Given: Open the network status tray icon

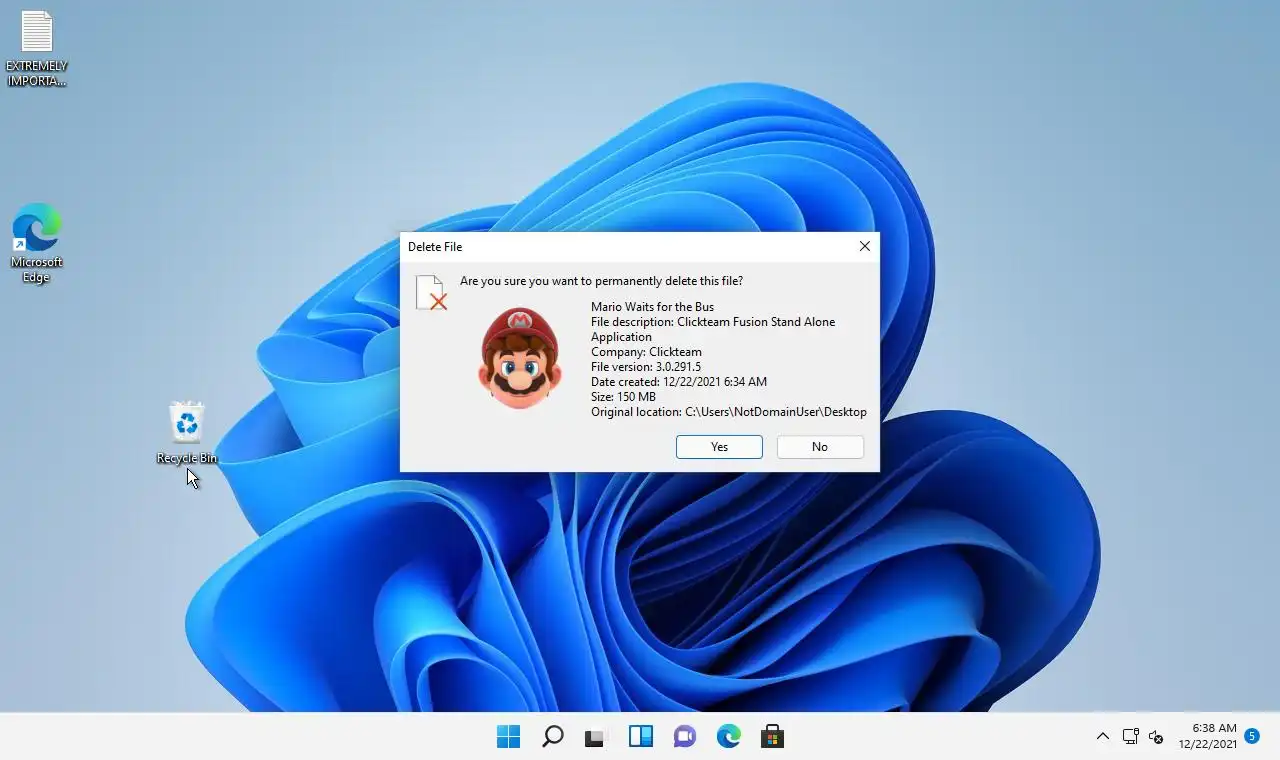Looking at the screenshot, I should (x=1130, y=737).
